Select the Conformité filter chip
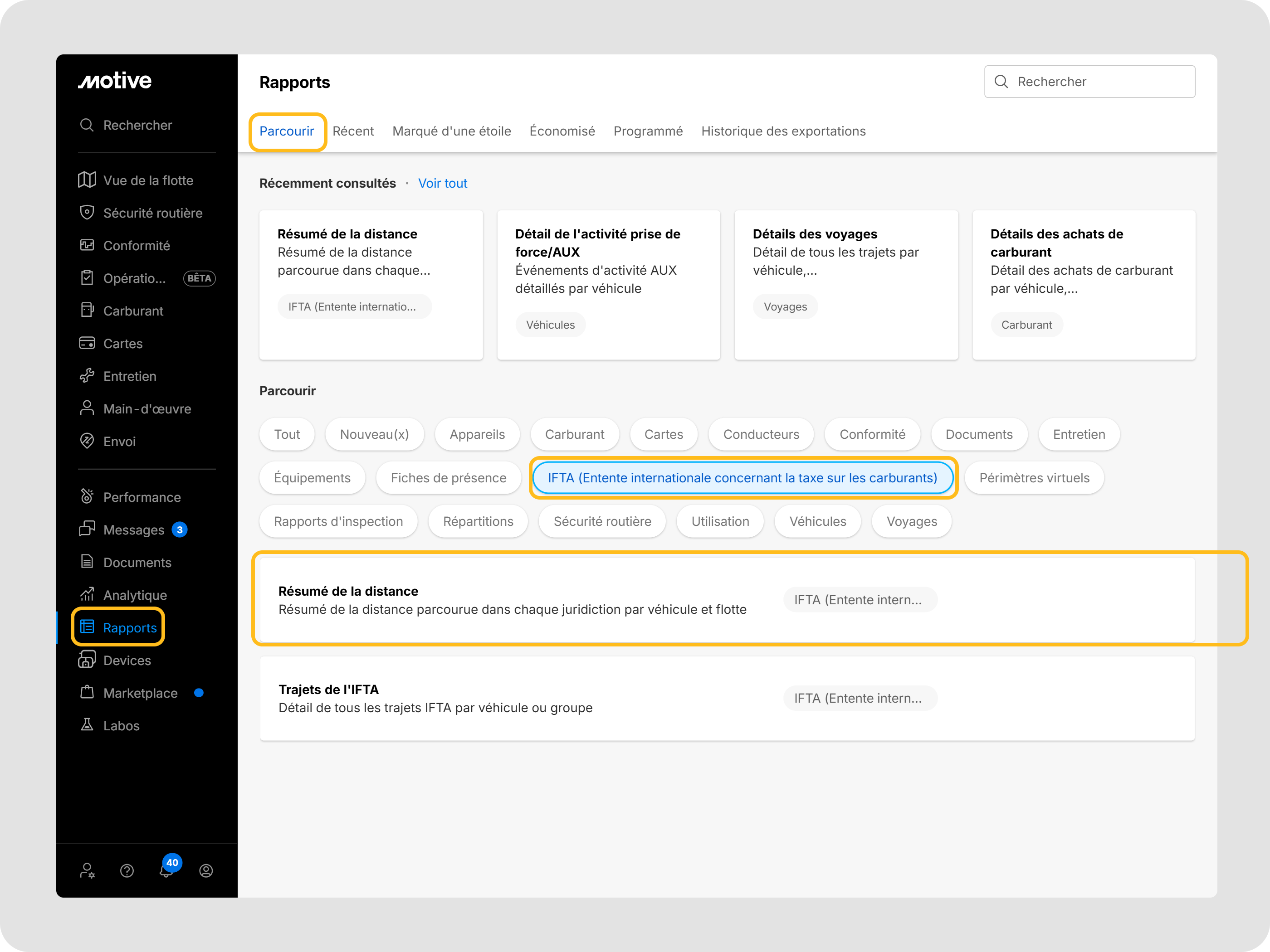Screen dimensions: 1270x952 (x=872, y=434)
